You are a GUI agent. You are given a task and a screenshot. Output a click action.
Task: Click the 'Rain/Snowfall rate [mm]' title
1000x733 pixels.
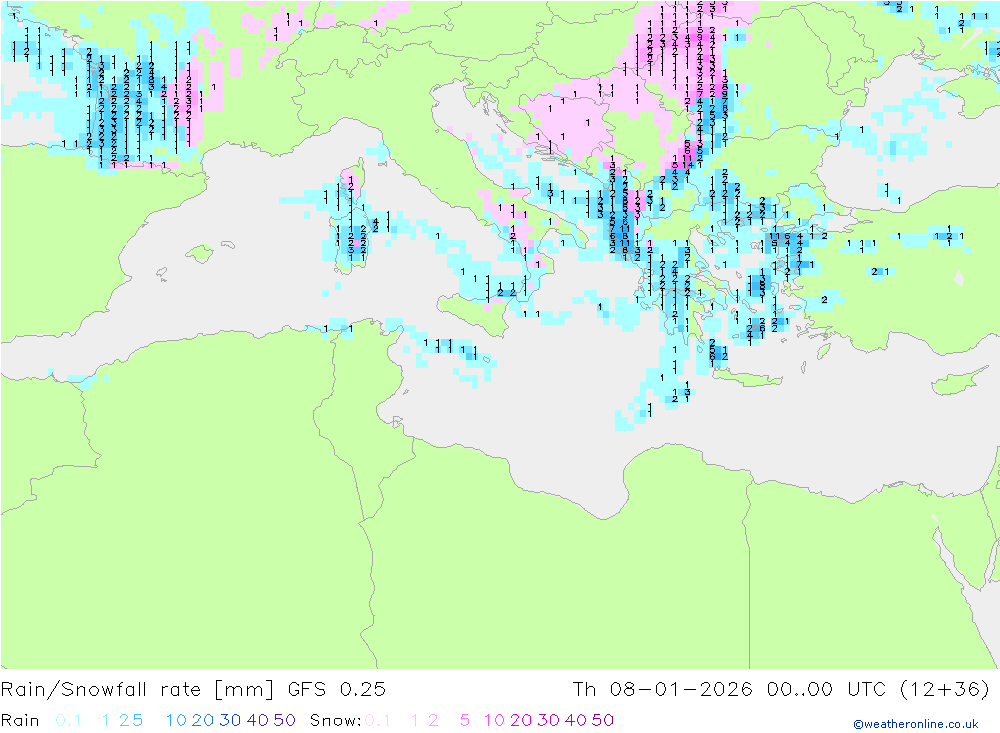click(137, 690)
